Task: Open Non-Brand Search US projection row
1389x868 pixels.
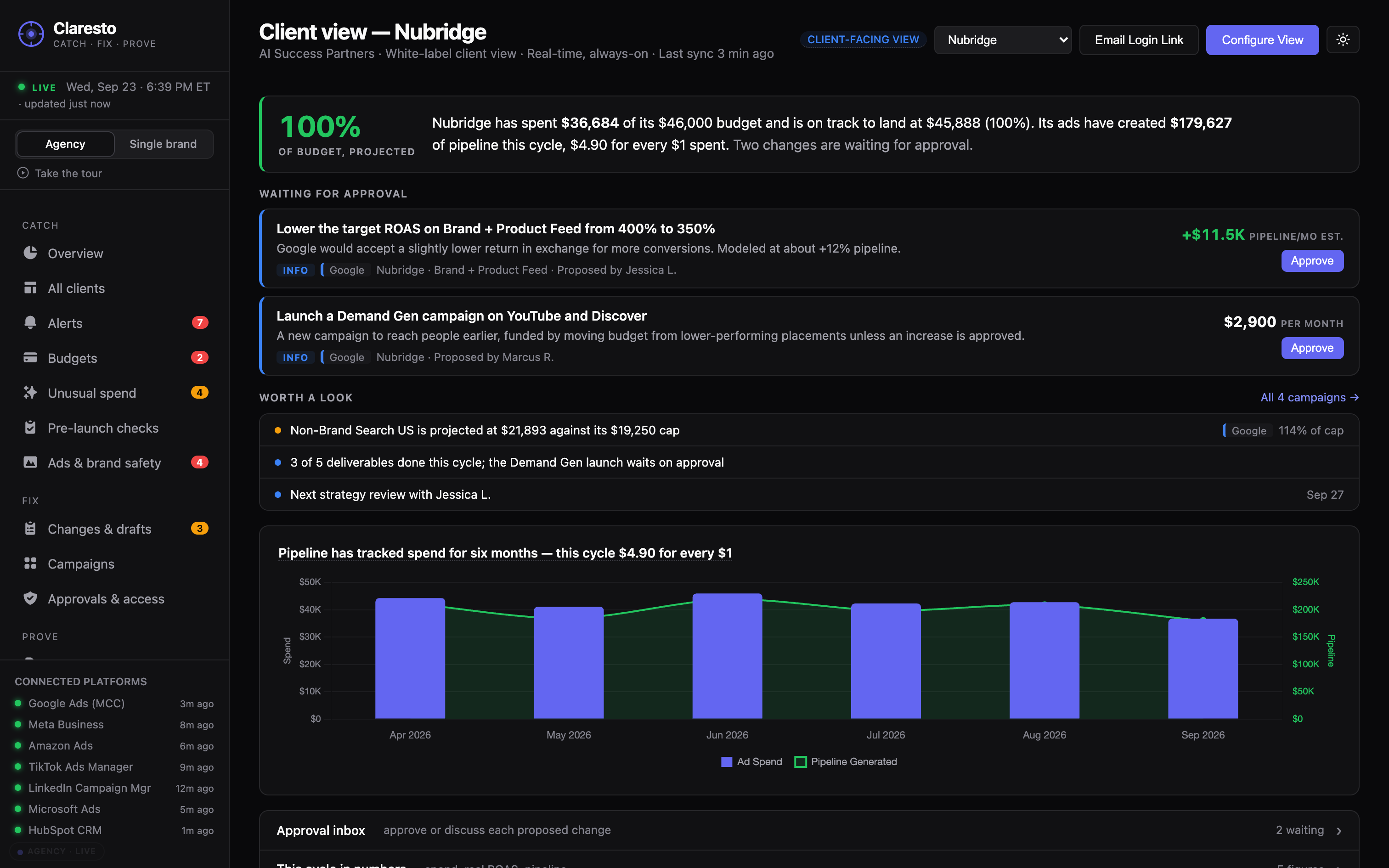Action: click(809, 430)
